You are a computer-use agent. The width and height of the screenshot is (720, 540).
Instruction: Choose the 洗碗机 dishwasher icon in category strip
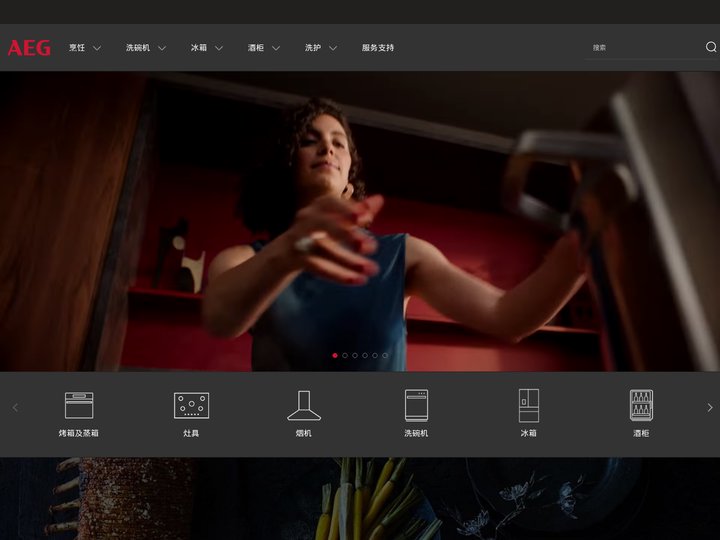(416, 405)
